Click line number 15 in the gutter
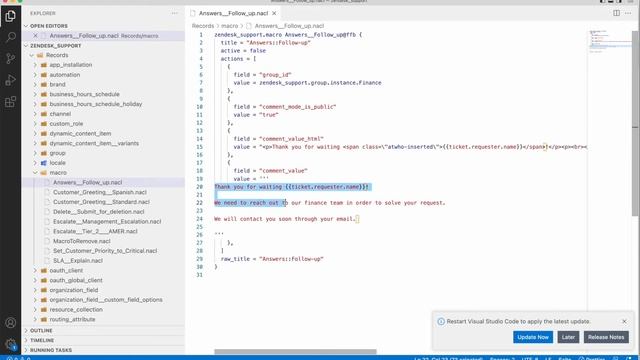This screenshot has height=360, width=640. pos(199,147)
